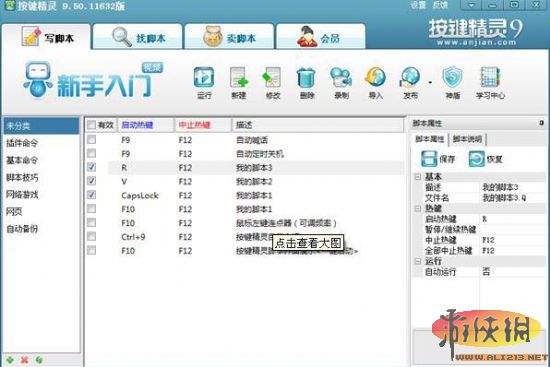
Task: Sort by the 中止热键 column header
Action: tap(203, 125)
